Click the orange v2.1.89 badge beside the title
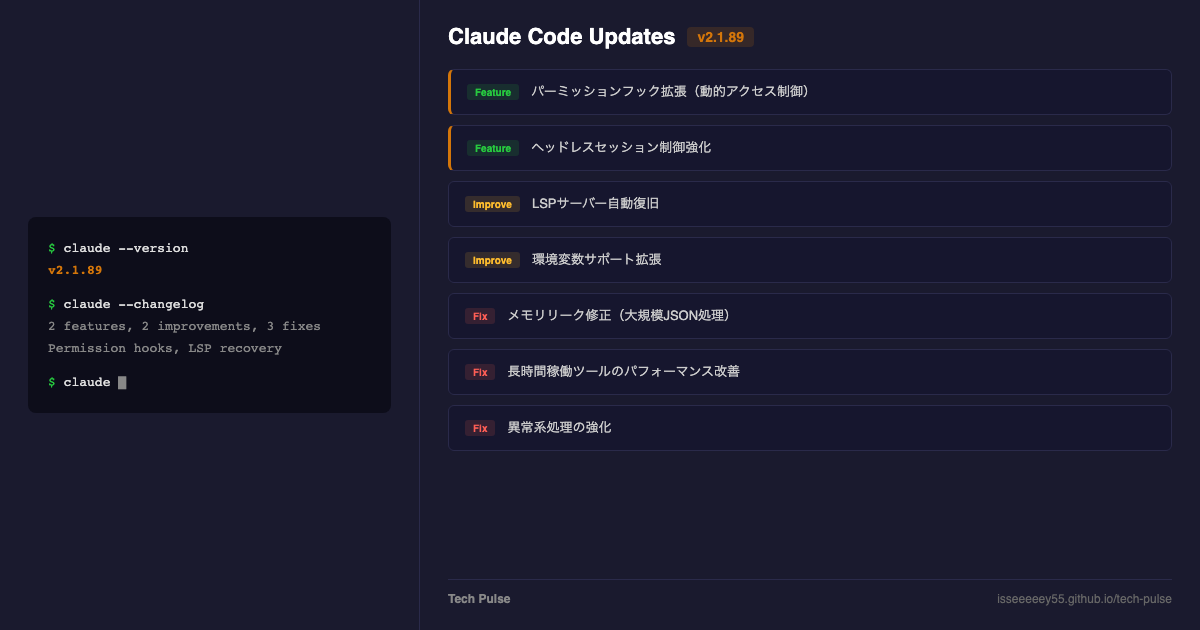The image size is (1200, 630). pos(720,37)
